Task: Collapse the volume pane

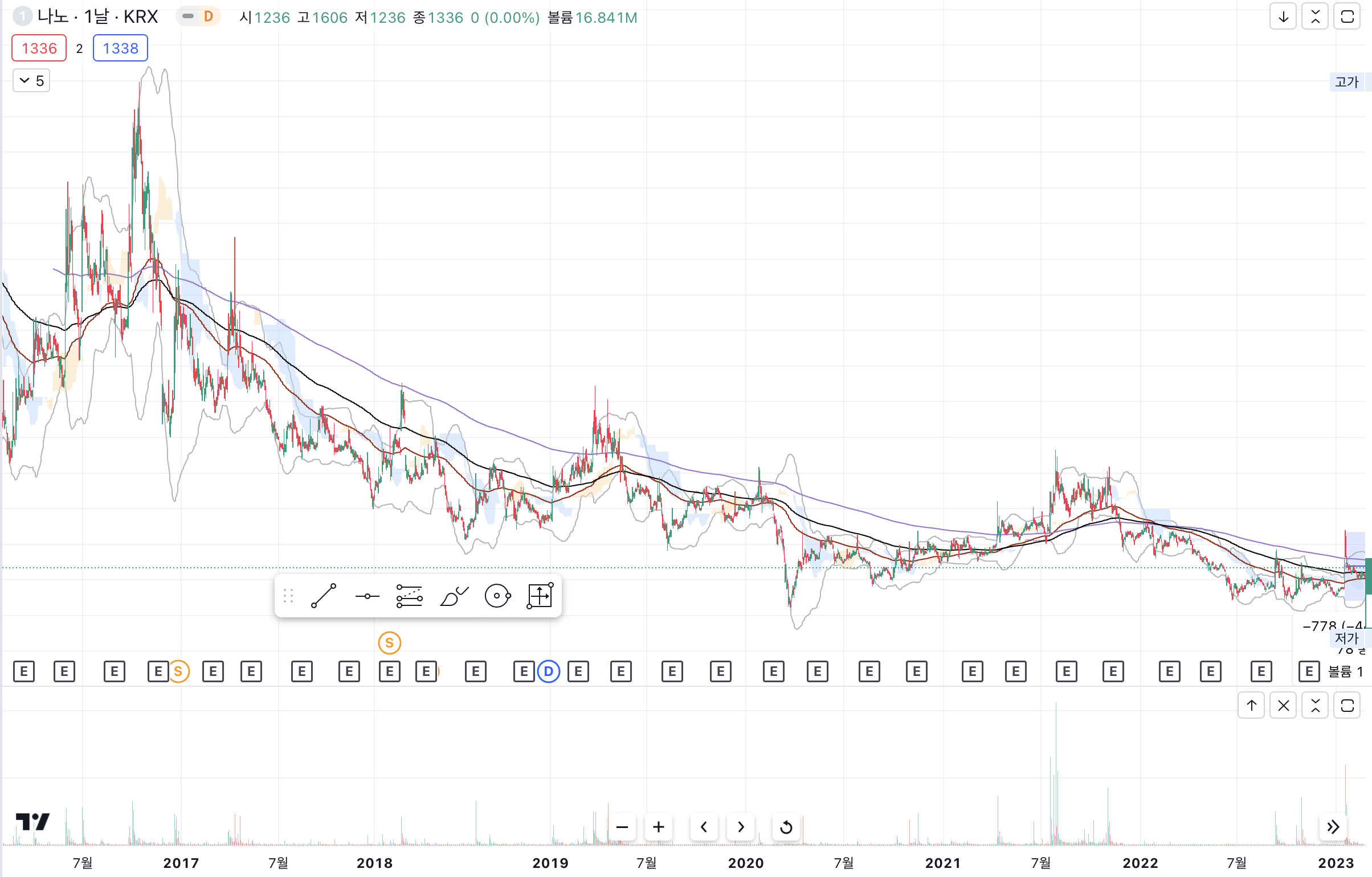Action: tap(1315, 706)
